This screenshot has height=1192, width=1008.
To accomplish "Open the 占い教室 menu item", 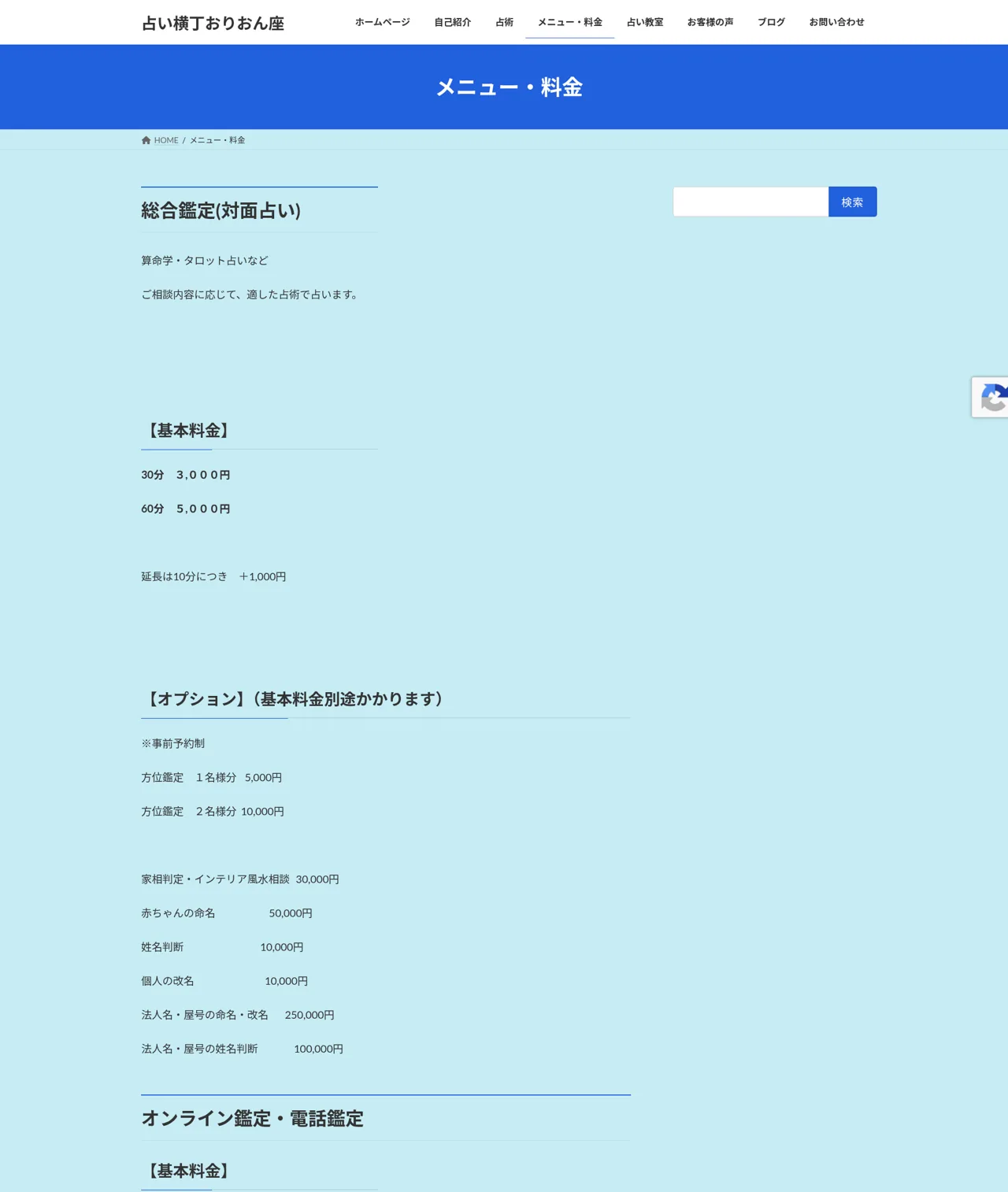I will [x=644, y=22].
